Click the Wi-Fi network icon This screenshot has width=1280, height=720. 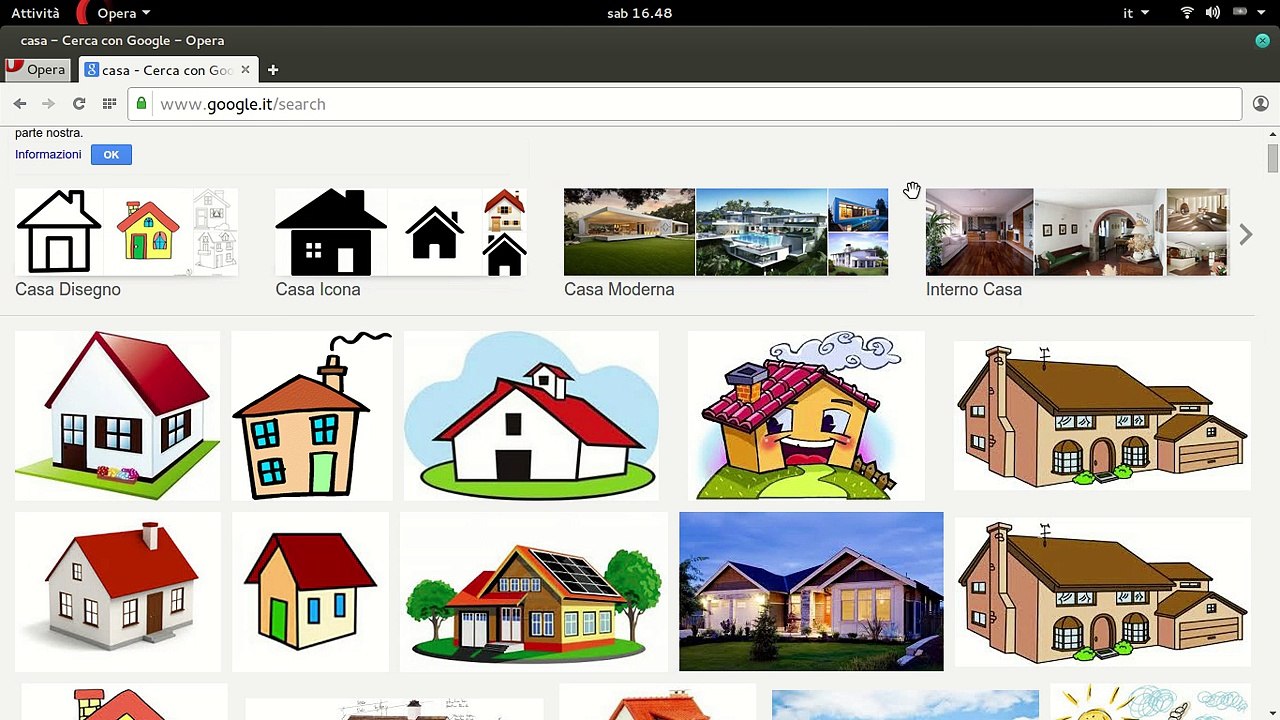(1188, 13)
